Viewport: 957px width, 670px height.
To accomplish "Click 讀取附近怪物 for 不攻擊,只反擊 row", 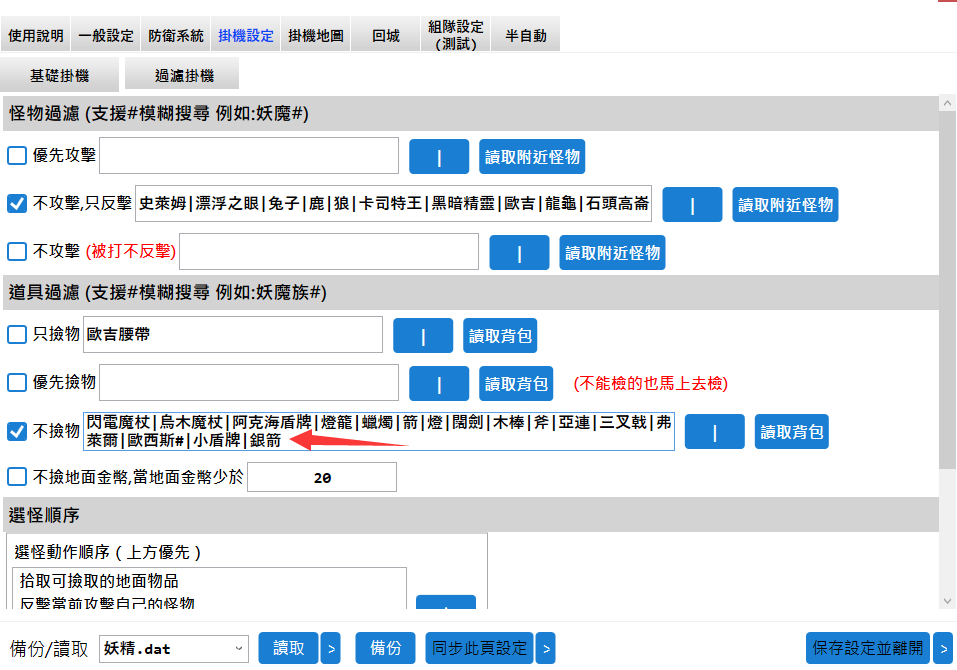I will point(785,204).
